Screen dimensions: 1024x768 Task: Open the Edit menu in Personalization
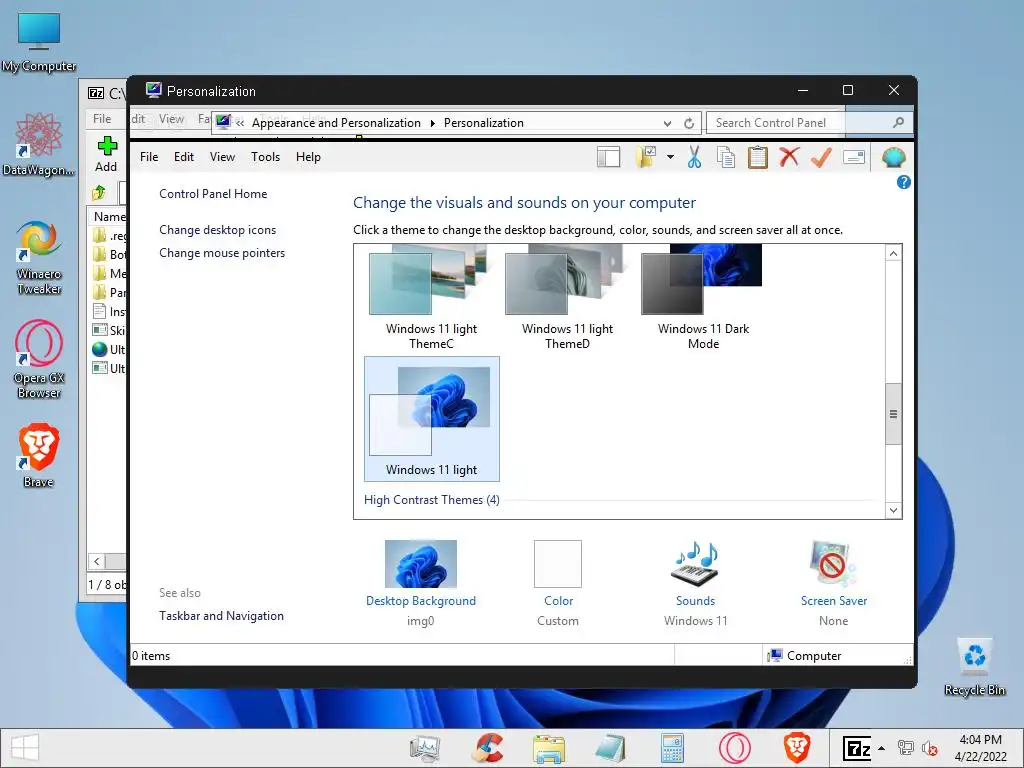click(x=184, y=157)
